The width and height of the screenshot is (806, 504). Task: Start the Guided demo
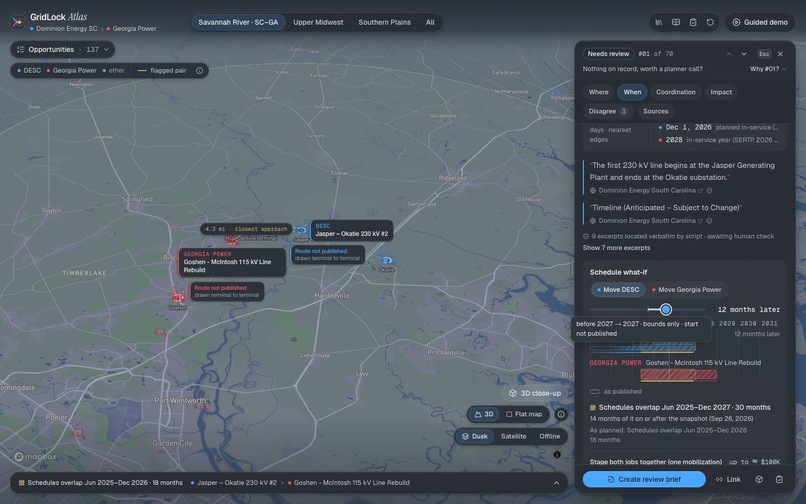coord(760,22)
